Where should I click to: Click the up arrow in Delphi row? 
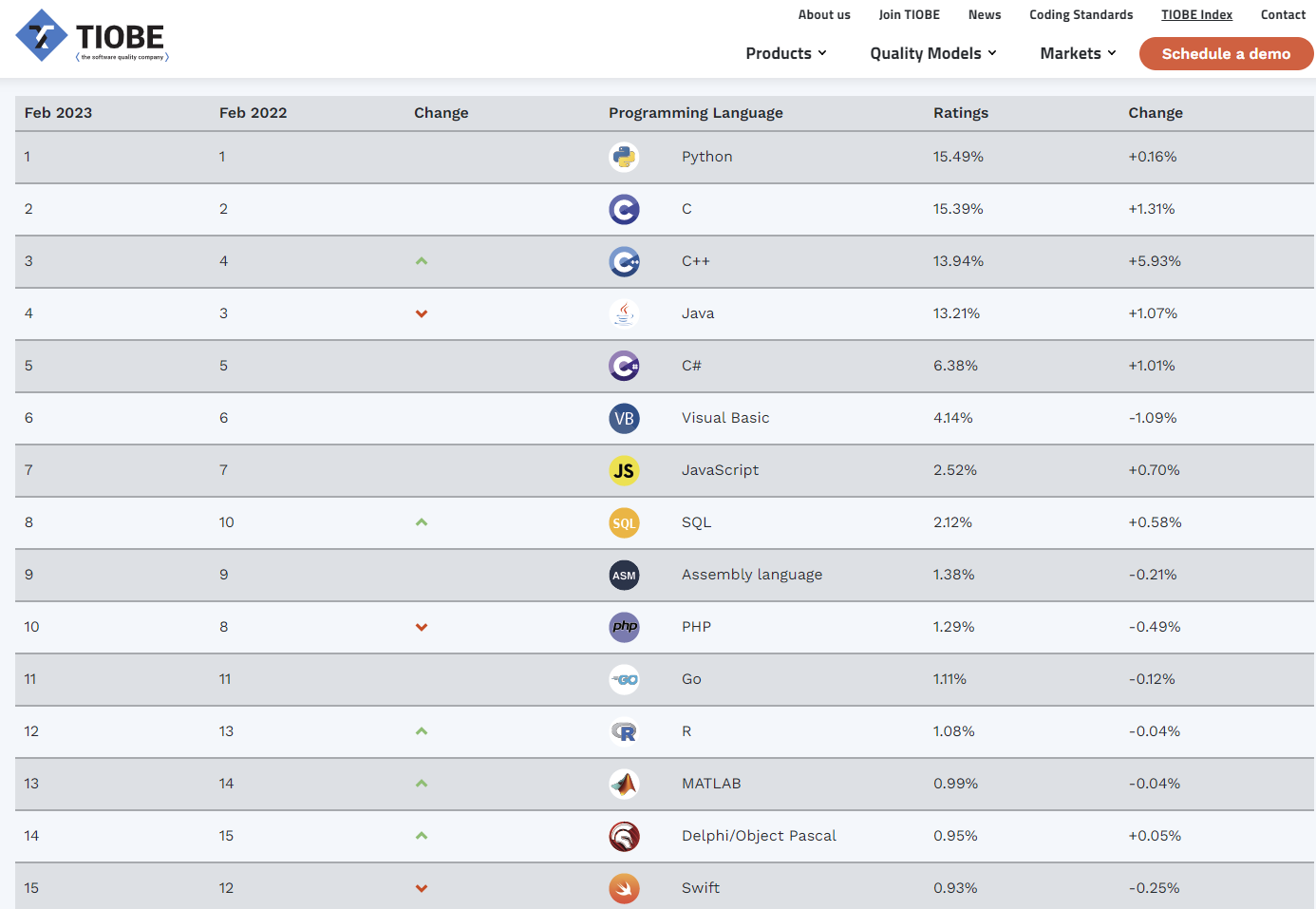click(x=422, y=836)
